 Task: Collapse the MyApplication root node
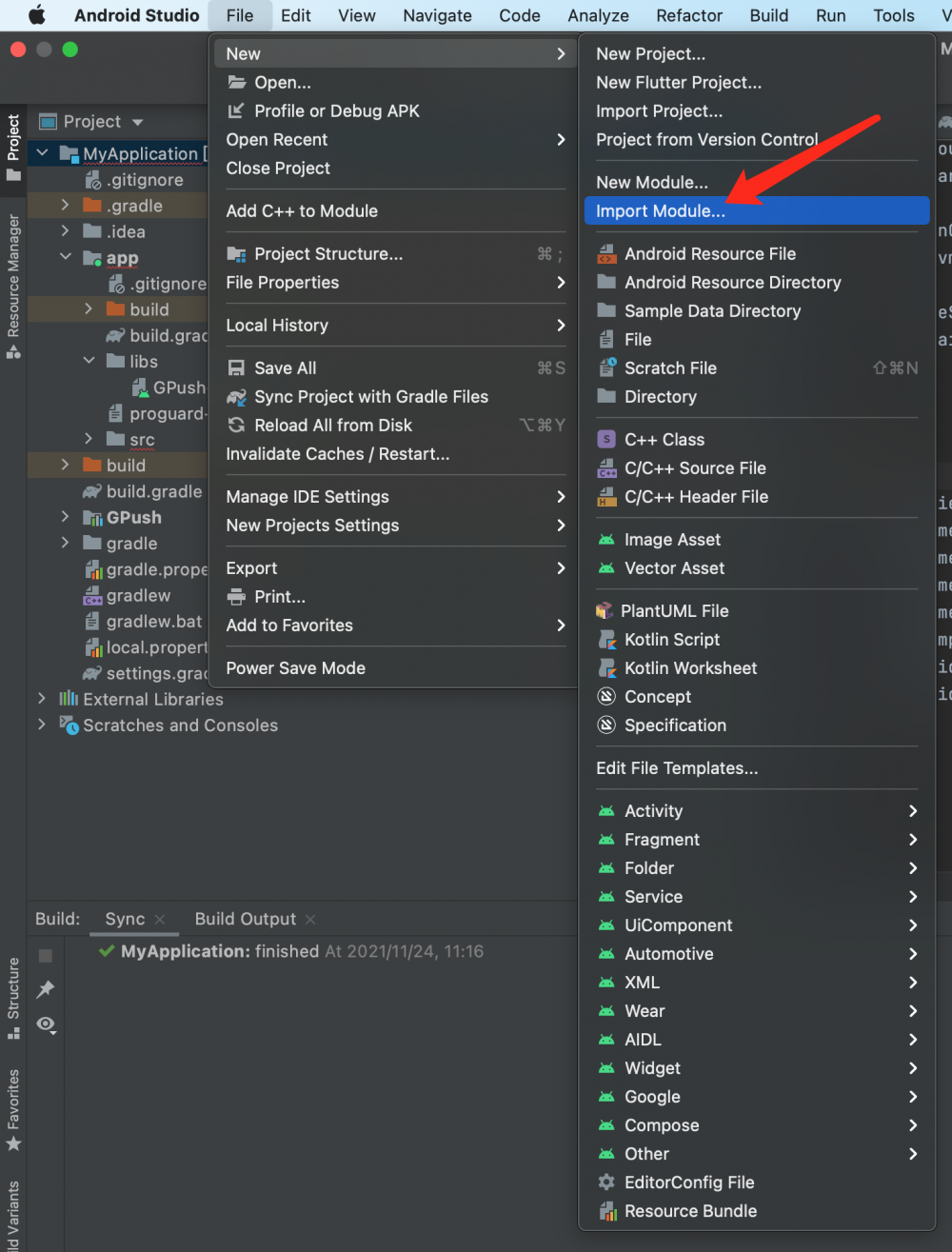[x=42, y=153]
